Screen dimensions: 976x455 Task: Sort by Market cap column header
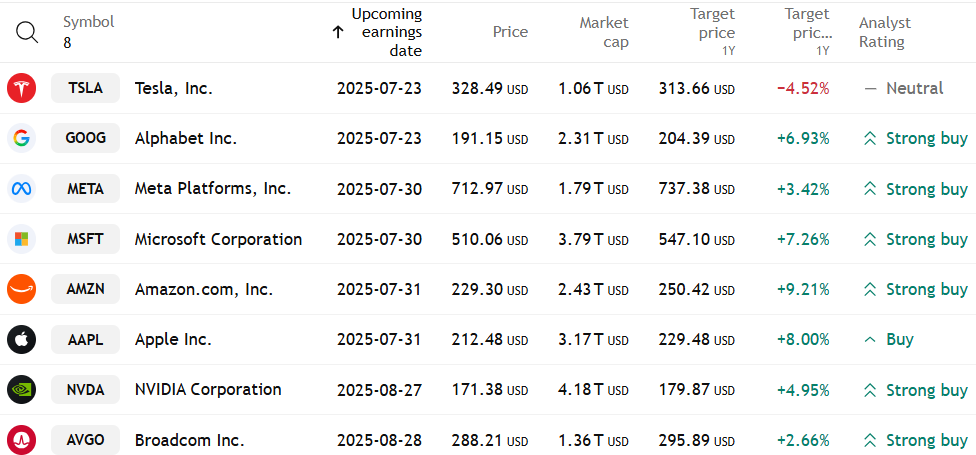click(604, 32)
